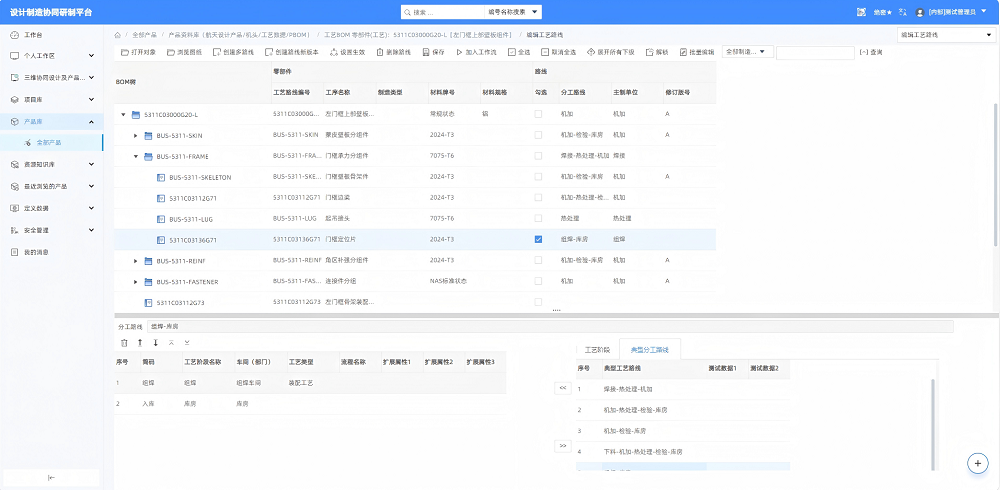This screenshot has height=490, width=1000.
Task: Check the checkbox for BUS-5311-REINF
Action: pos(538,260)
